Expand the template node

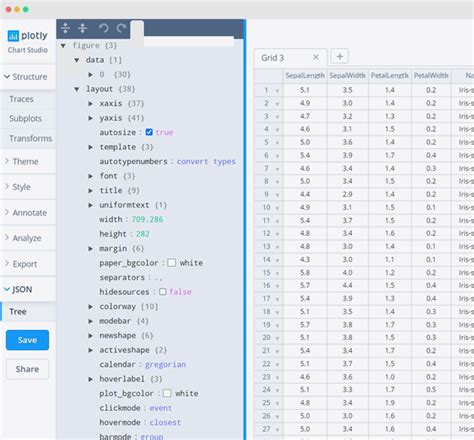click(90, 147)
